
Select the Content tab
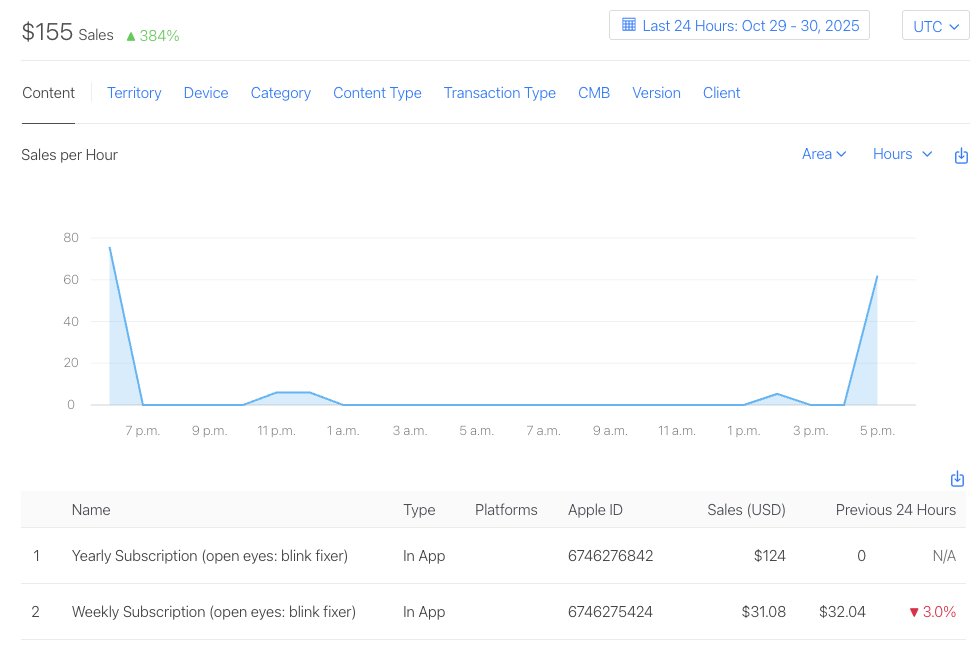pyautogui.click(x=48, y=93)
